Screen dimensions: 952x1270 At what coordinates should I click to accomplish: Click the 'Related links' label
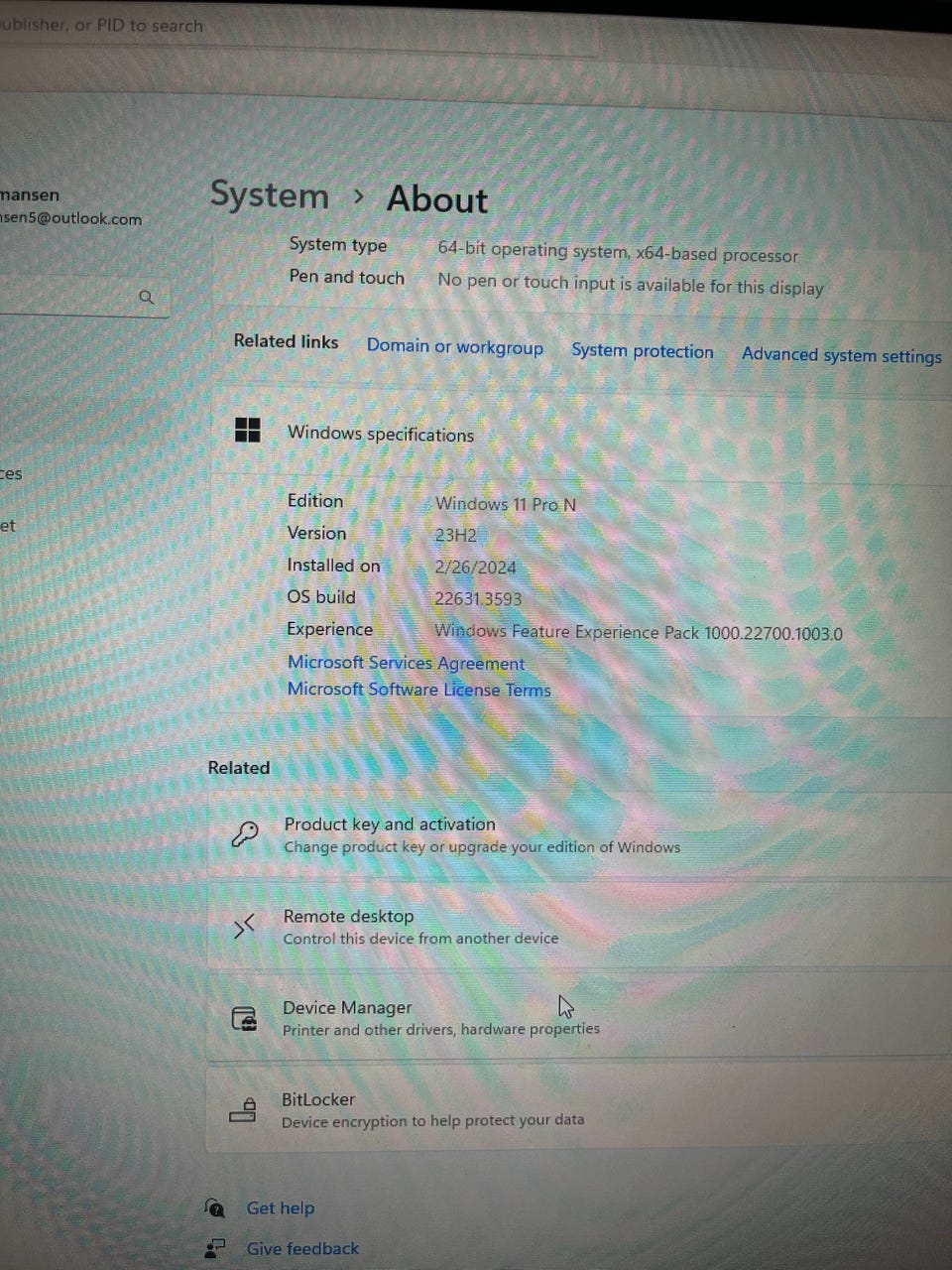pyautogui.click(x=286, y=341)
